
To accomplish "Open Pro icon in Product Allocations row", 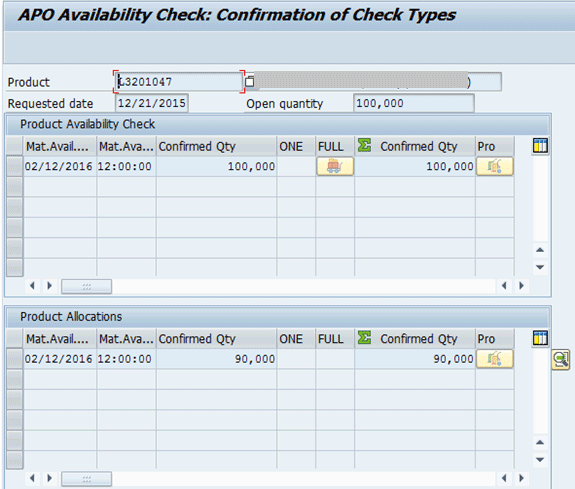I will 494,359.
